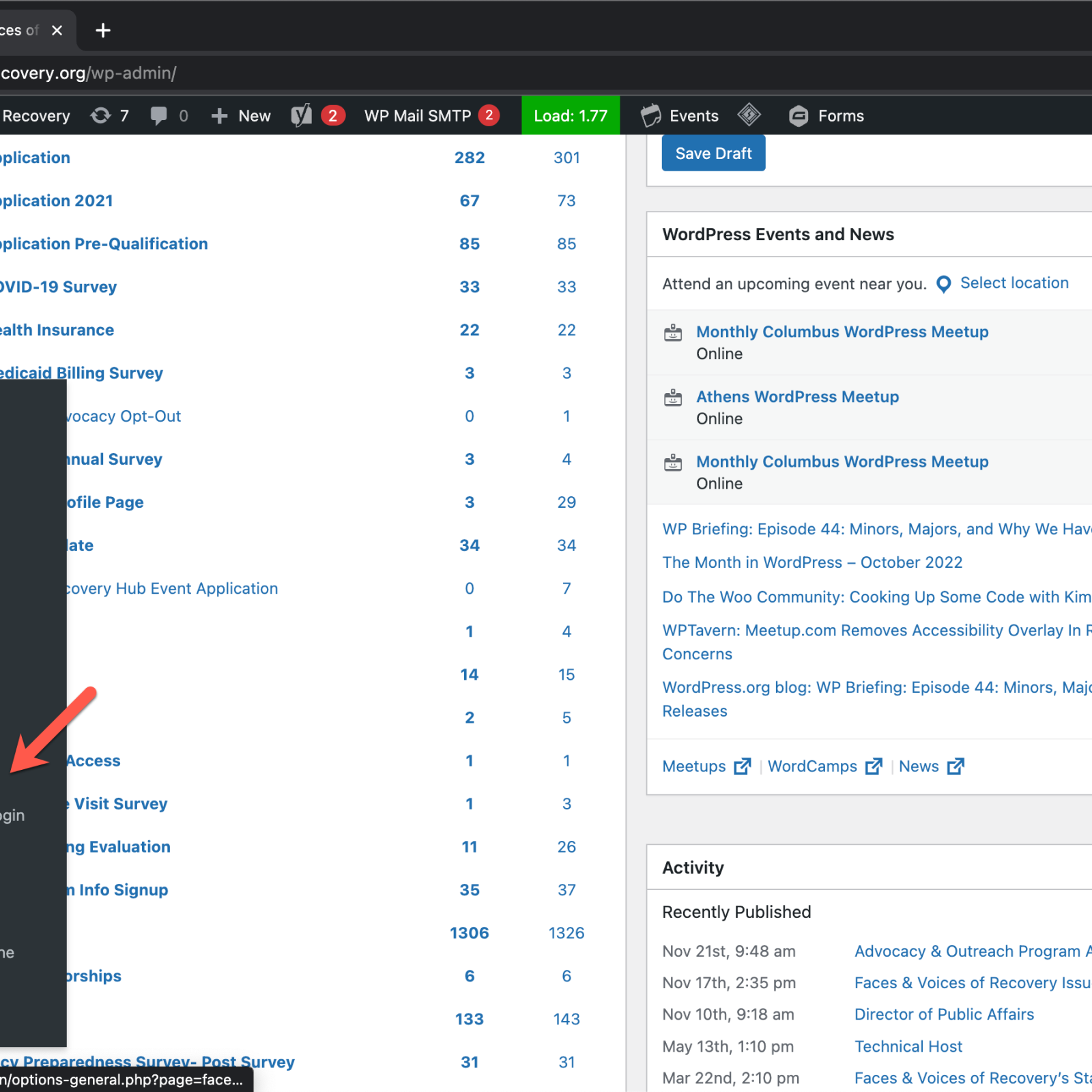Screen dimensions: 1092x1092
Task: Click the Events calendar icon in admin bar
Action: [x=651, y=116]
